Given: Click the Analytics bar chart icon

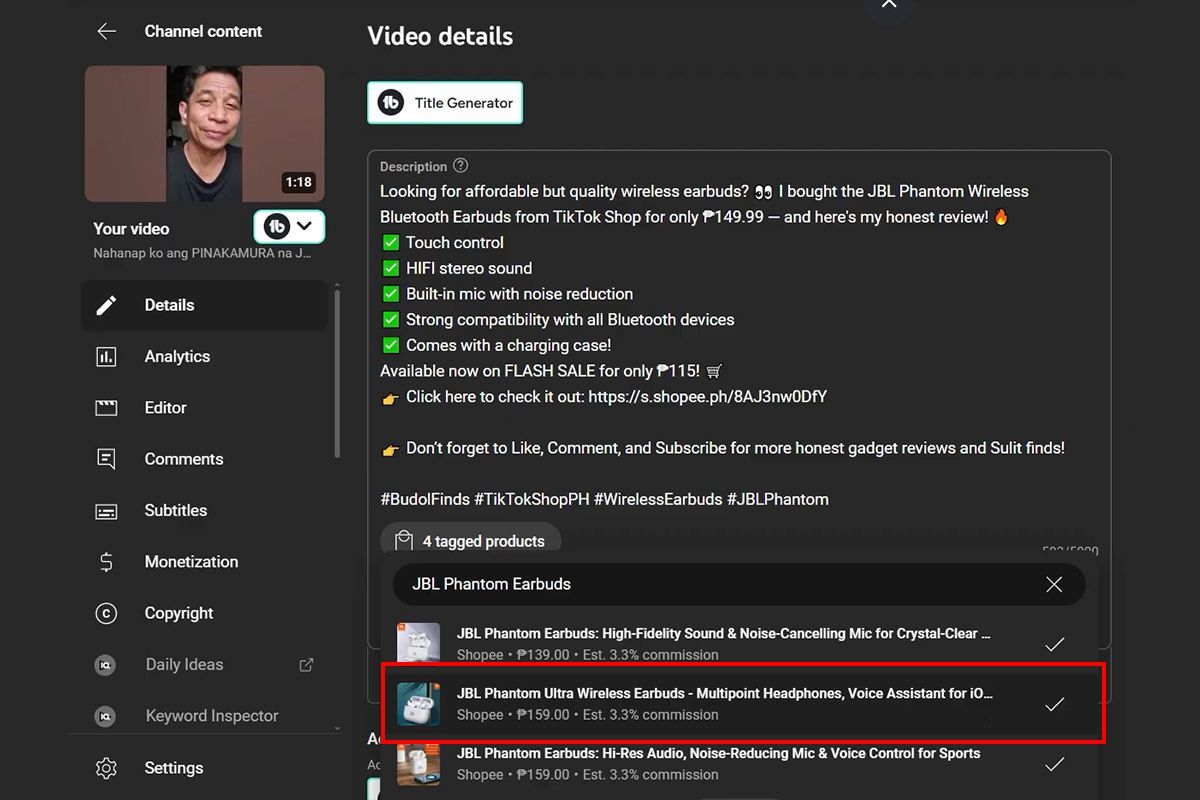Looking at the screenshot, I should 106,356.
